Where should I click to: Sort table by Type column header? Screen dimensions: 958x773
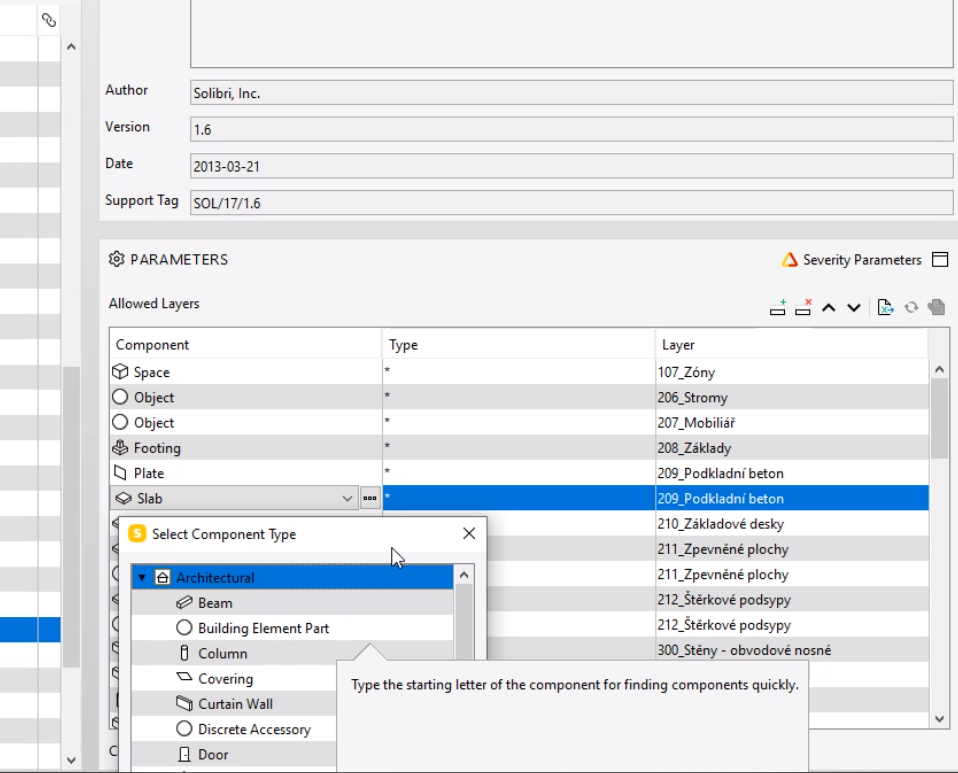[519, 345]
